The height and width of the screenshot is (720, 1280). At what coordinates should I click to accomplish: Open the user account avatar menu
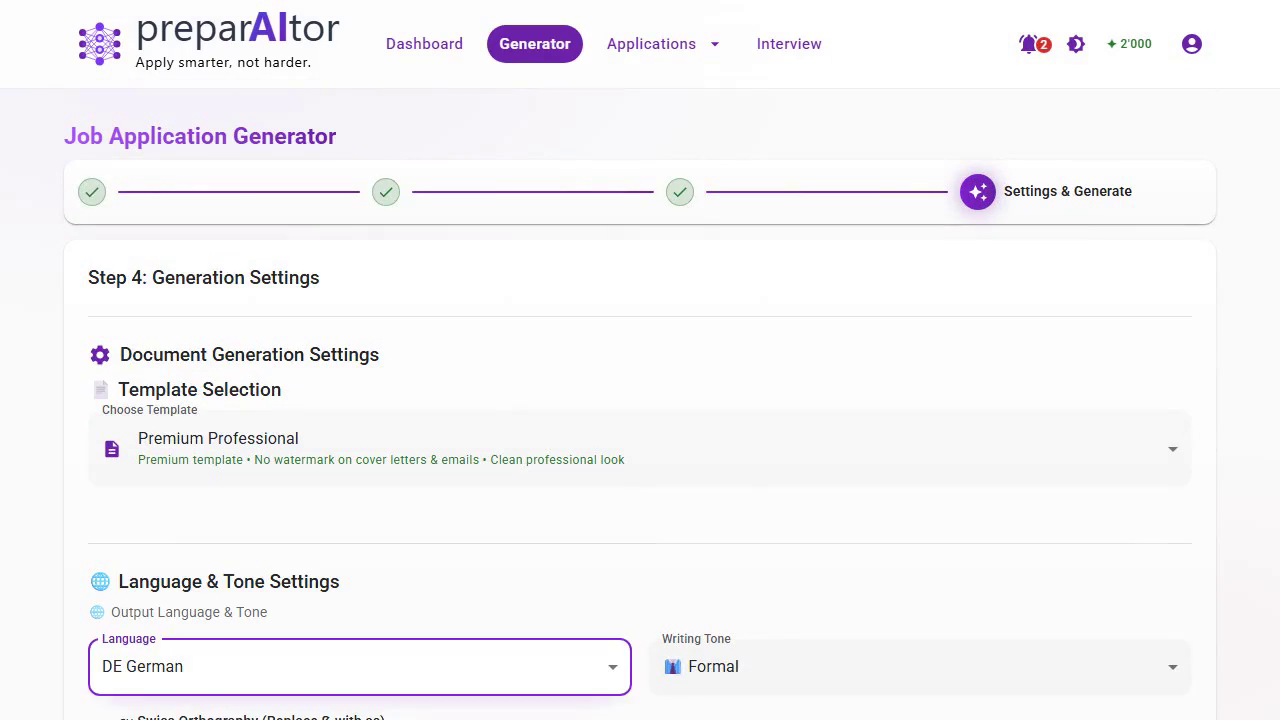1191,44
